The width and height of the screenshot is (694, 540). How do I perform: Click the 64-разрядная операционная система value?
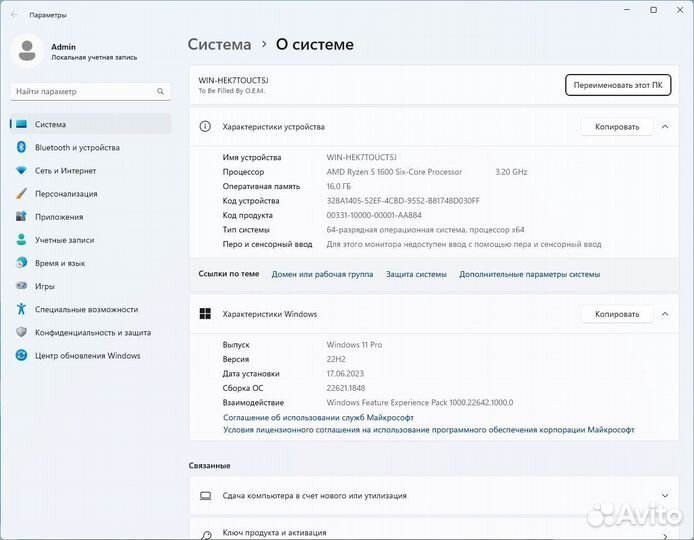pyautogui.click(x=425, y=230)
